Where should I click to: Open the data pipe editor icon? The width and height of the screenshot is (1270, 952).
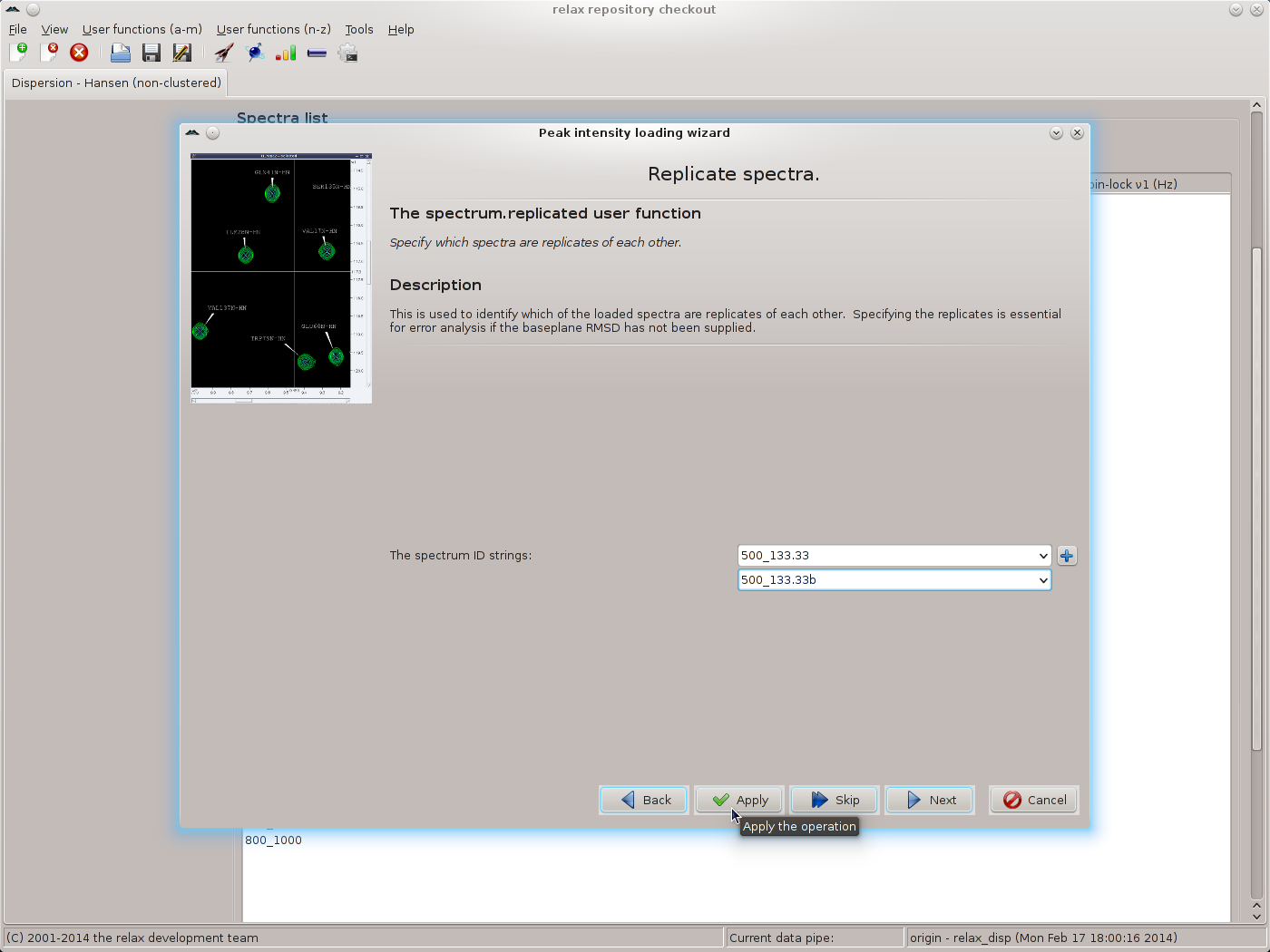[x=317, y=53]
